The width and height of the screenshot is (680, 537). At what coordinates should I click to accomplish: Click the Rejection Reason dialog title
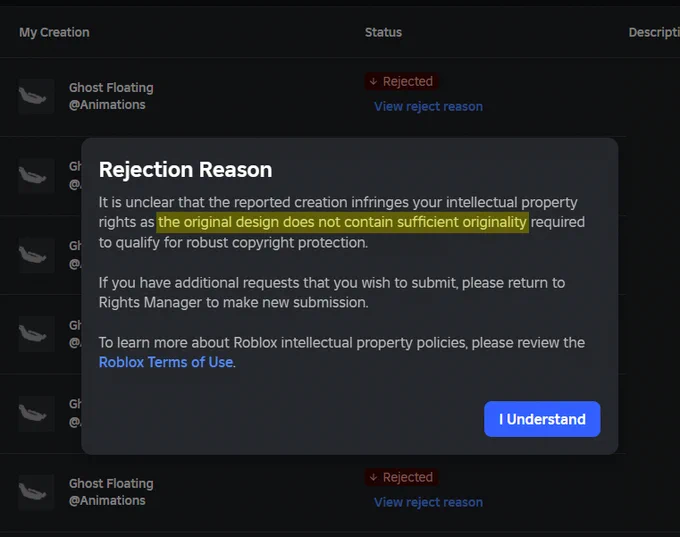[x=186, y=170]
